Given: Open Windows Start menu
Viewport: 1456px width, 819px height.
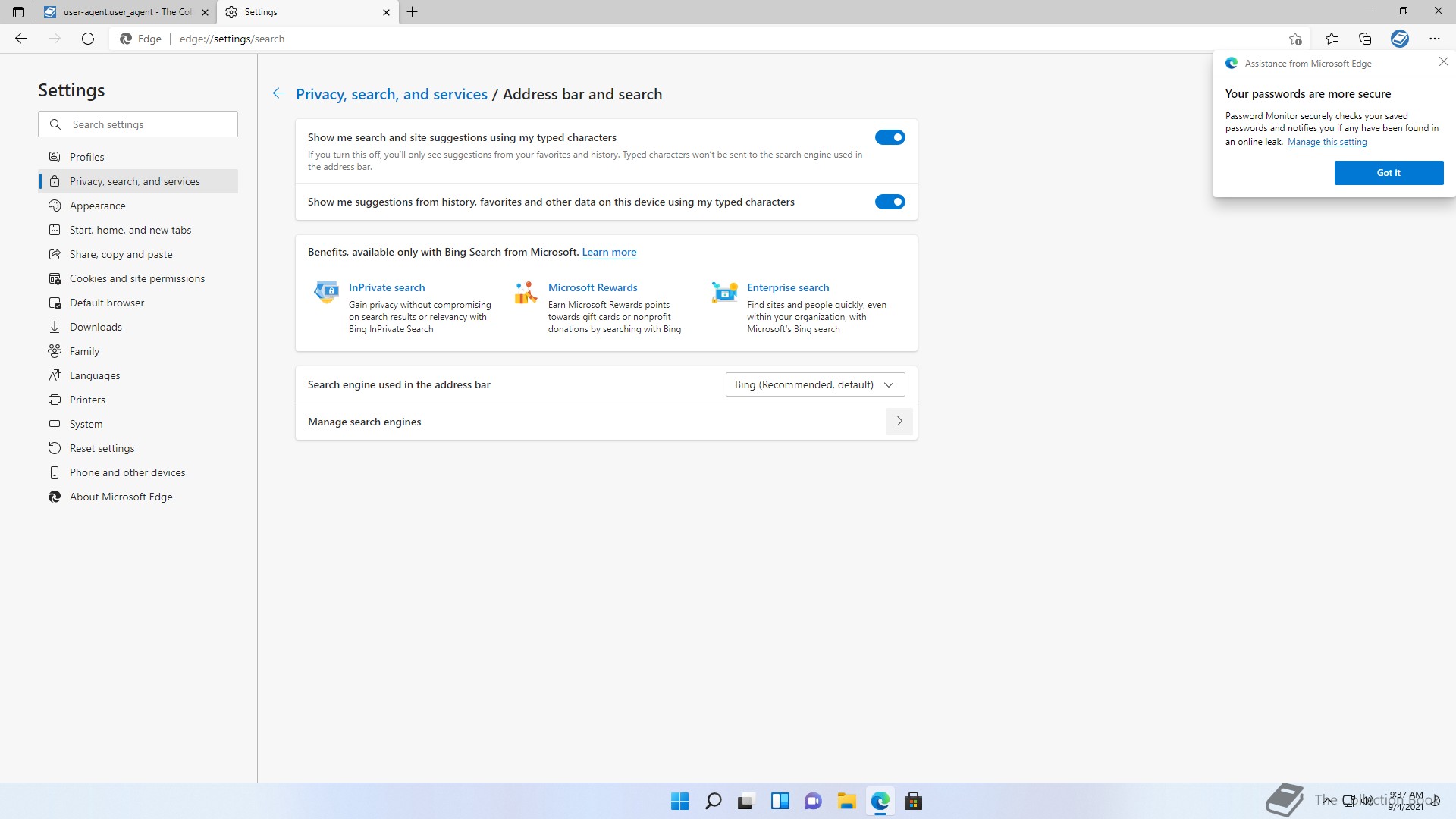Looking at the screenshot, I should click(680, 801).
